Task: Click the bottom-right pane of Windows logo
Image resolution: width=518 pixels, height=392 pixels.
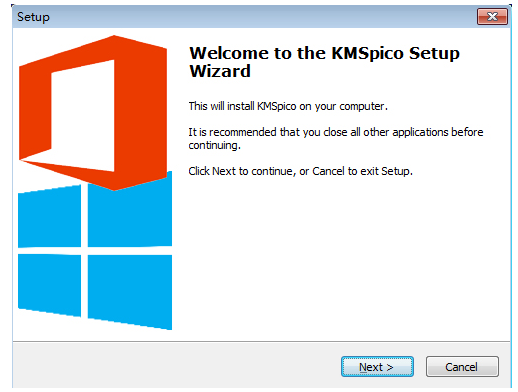Action: pyautogui.click(x=130, y=290)
